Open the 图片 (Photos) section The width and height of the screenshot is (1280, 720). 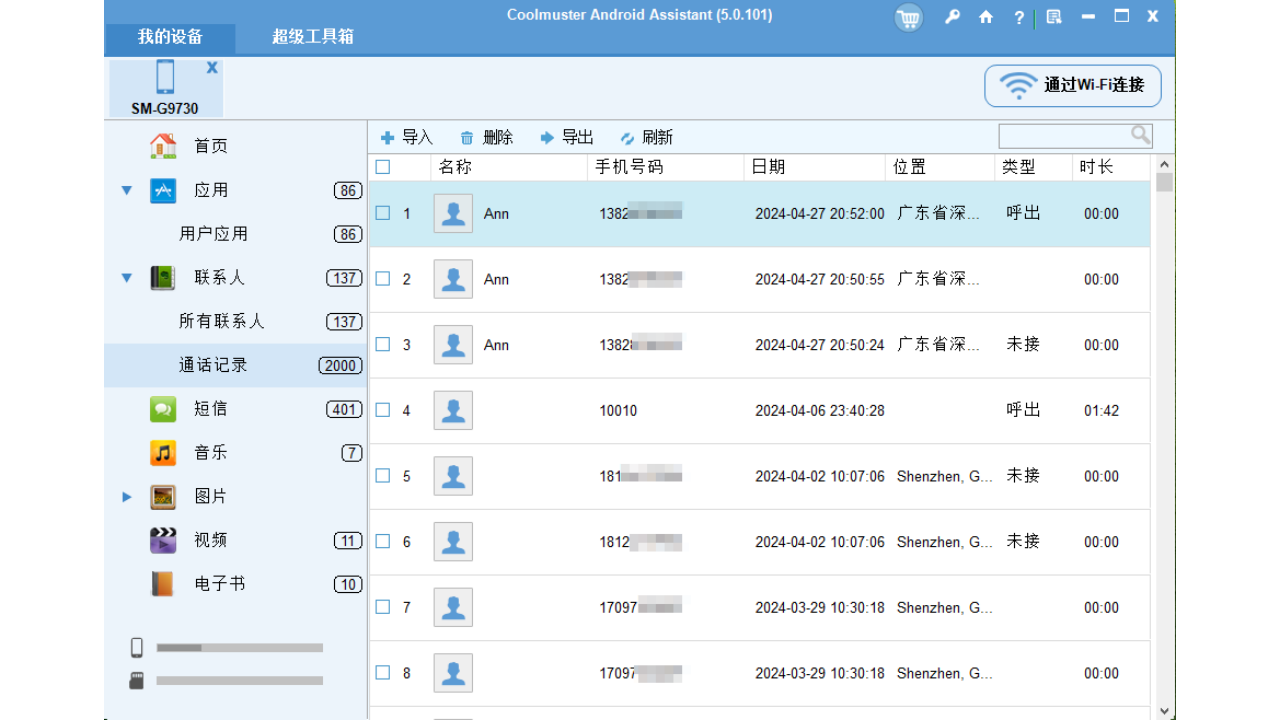point(210,496)
